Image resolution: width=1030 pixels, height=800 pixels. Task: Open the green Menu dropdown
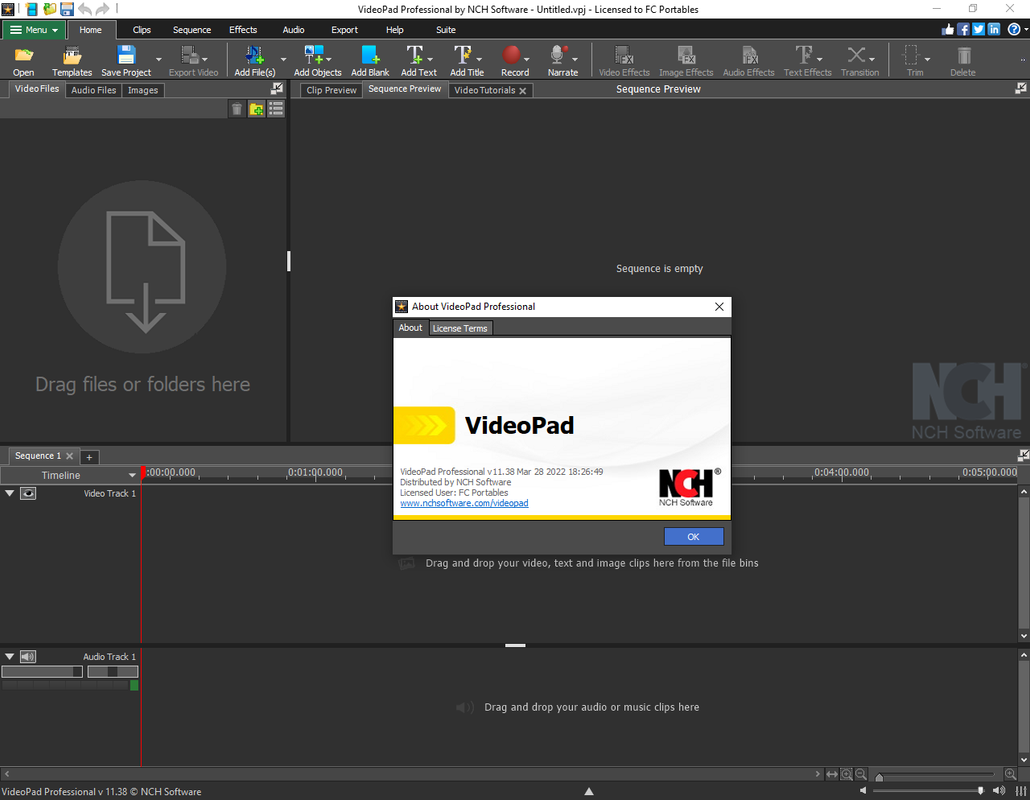[34, 30]
